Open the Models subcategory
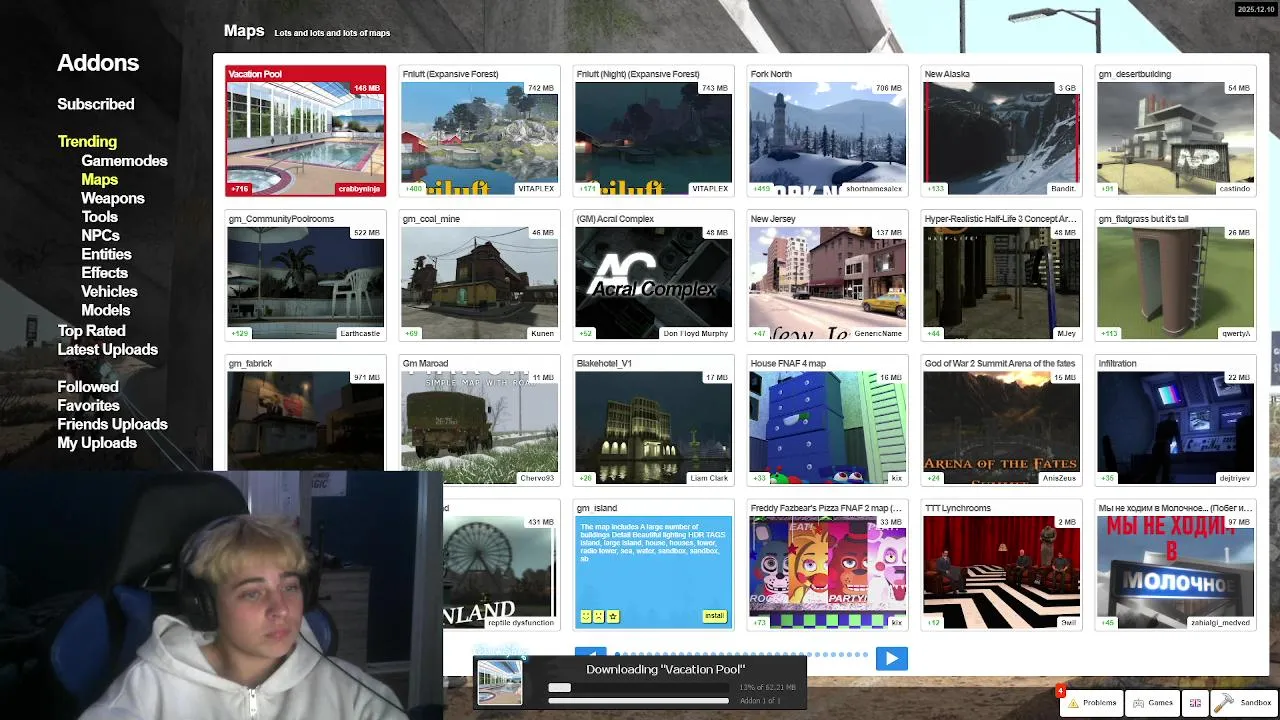 click(105, 310)
